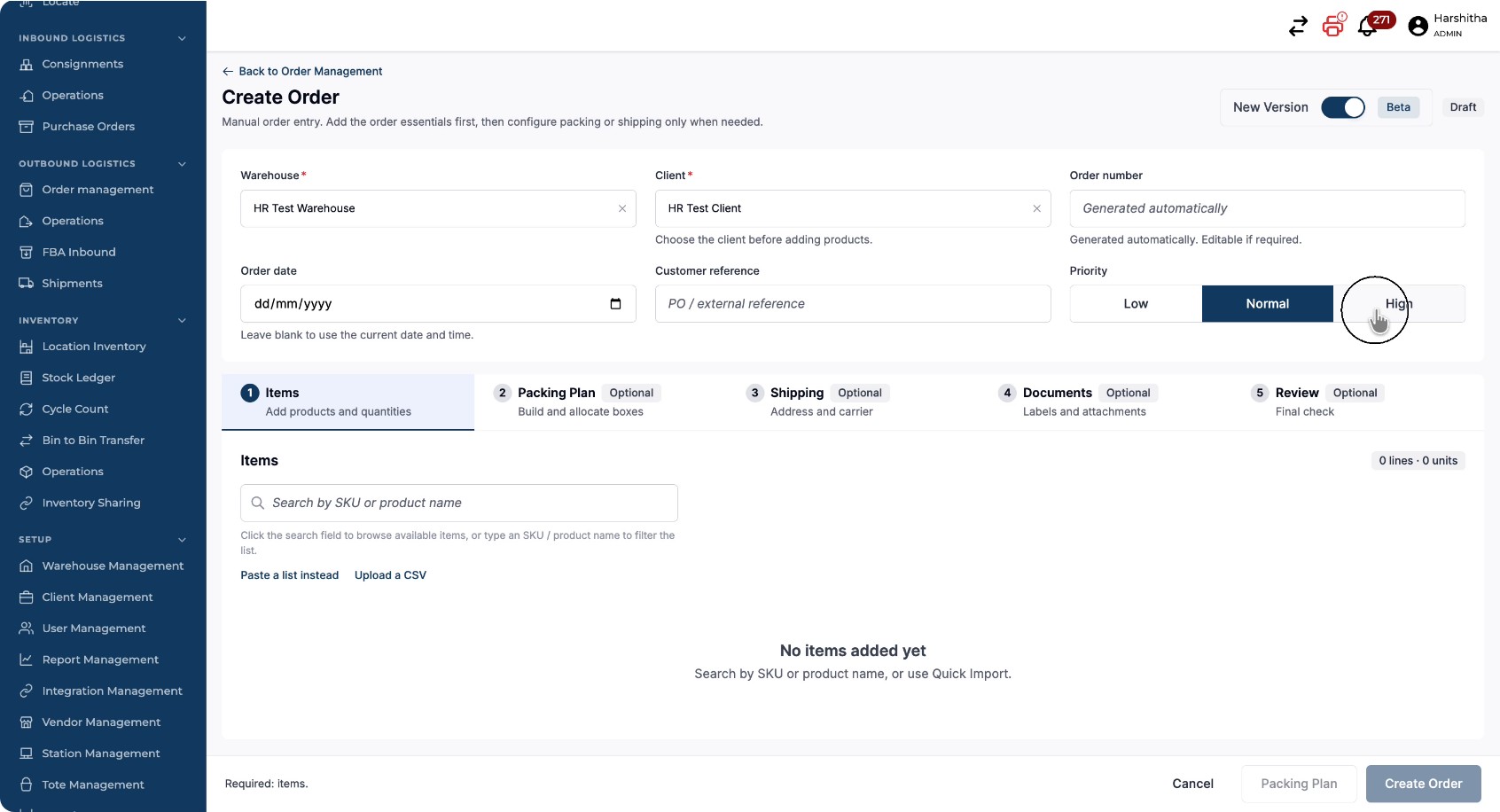The width and height of the screenshot is (1500, 812).
Task: Click the Upload a CSV link
Action: 390,575
